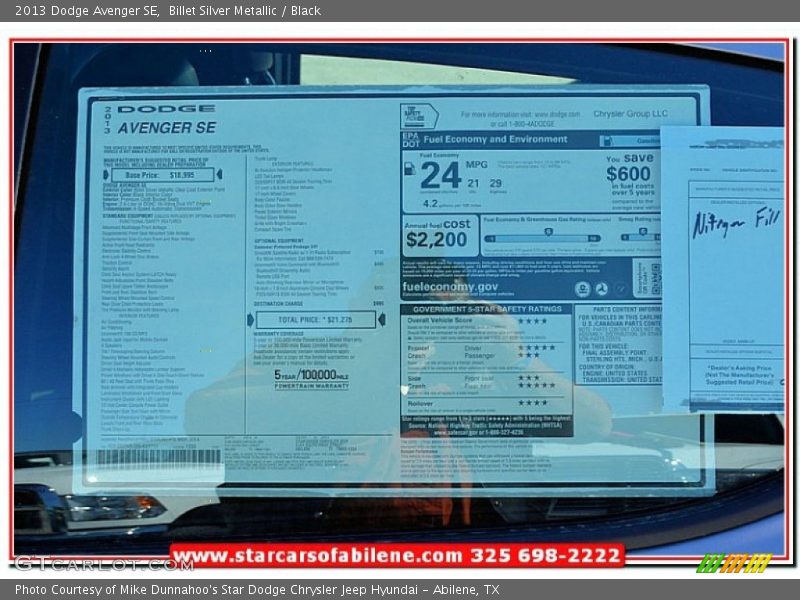Click the fueleconomy.gov text on the sticker

point(450,287)
